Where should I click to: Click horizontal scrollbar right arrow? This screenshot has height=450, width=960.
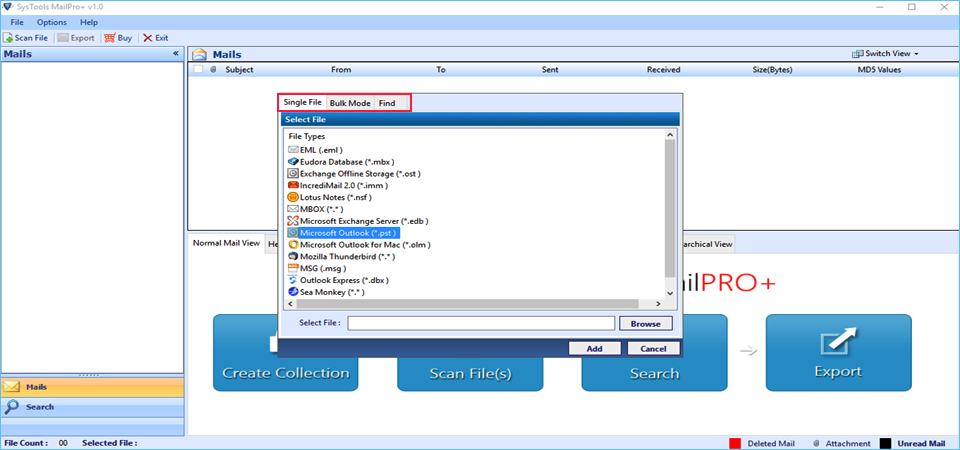pyautogui.click(x=658, y=304)
